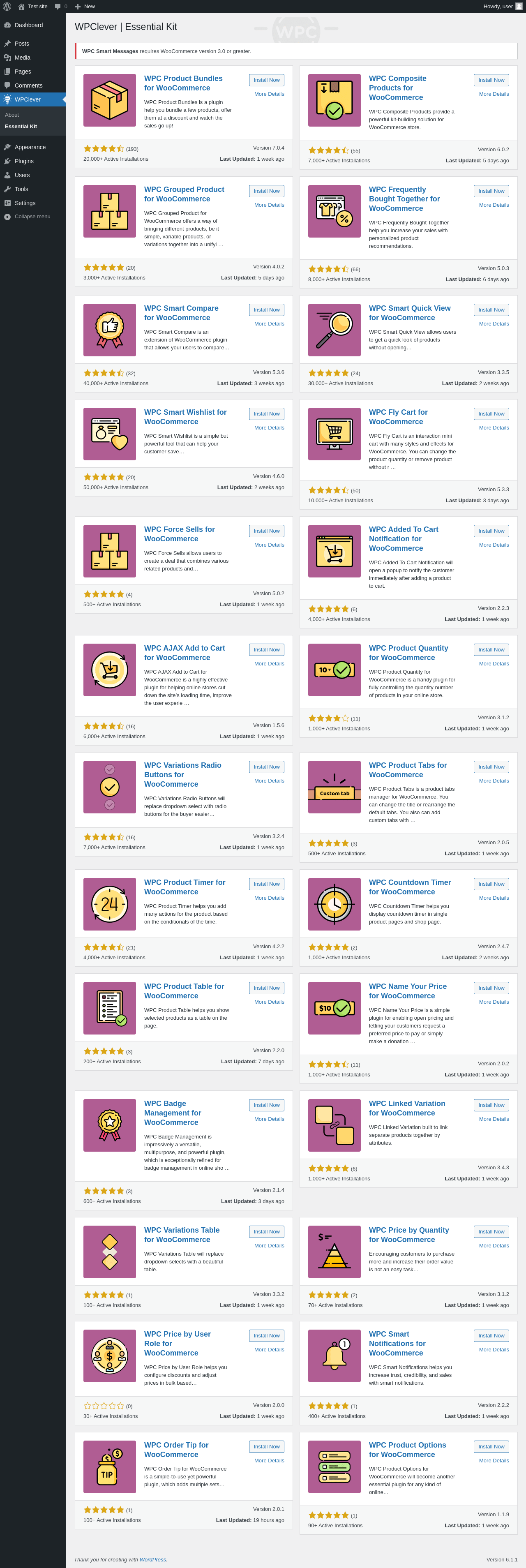Click the WPC Fly Cart monitor icon
The width and height of the screenshot is (526, 1568).
[334, 434]
